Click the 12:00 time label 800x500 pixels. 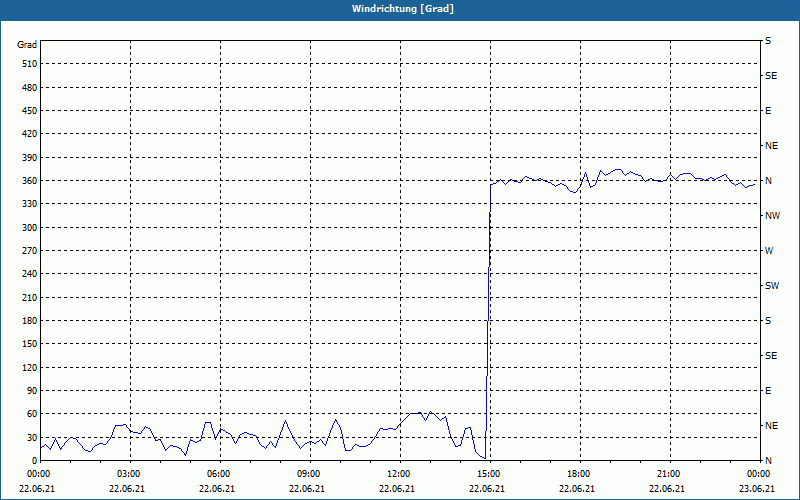(398, 474)
